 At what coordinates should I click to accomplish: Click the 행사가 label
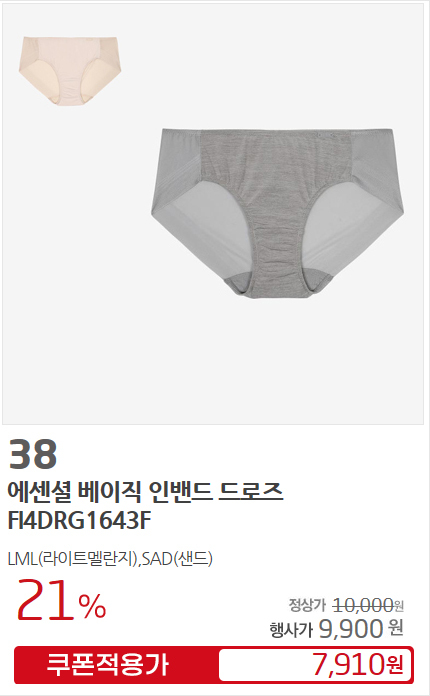pos(291,629)
